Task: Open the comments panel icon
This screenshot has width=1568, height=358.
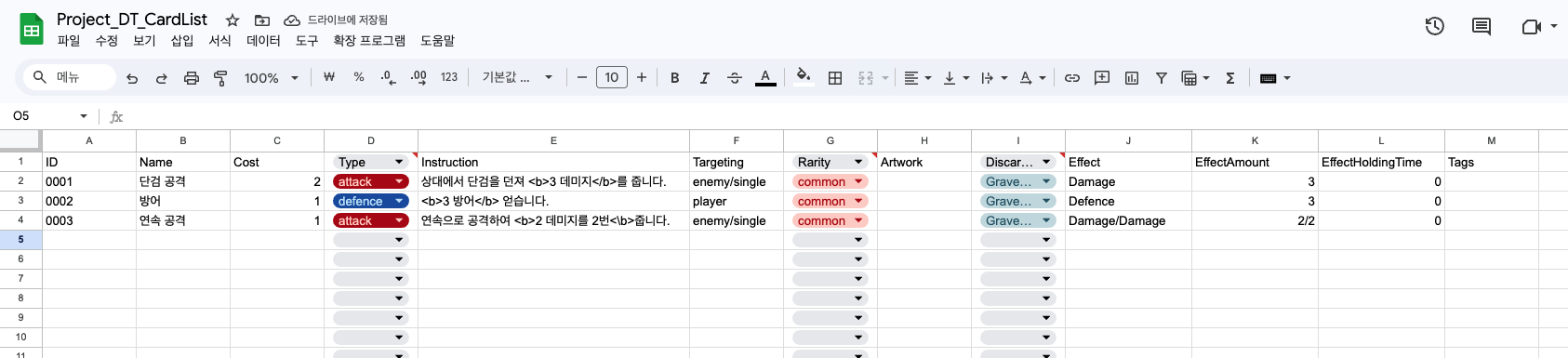Action: coord(1482,26)
